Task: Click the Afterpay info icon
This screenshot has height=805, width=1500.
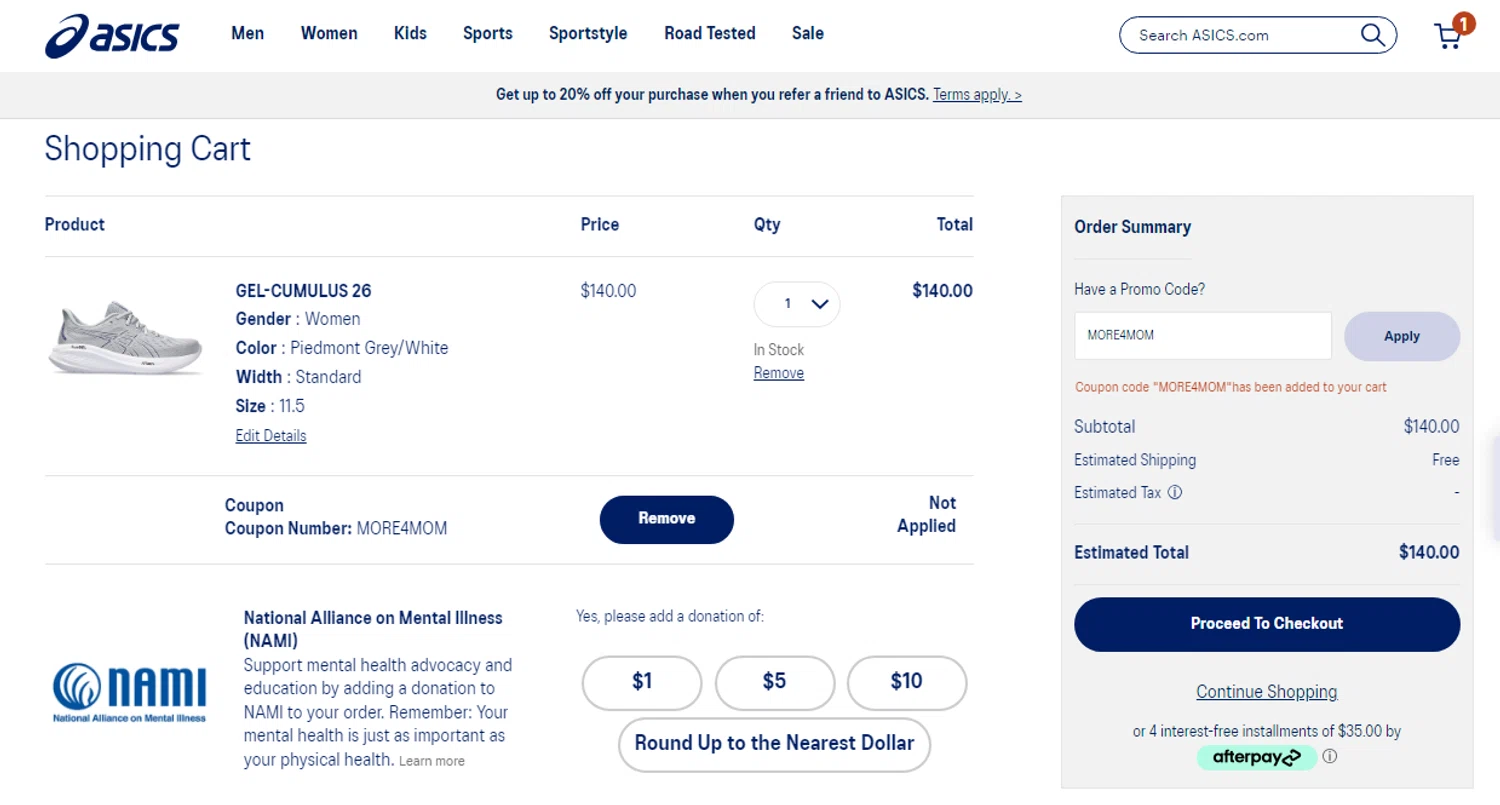Action: [1329, 757]
